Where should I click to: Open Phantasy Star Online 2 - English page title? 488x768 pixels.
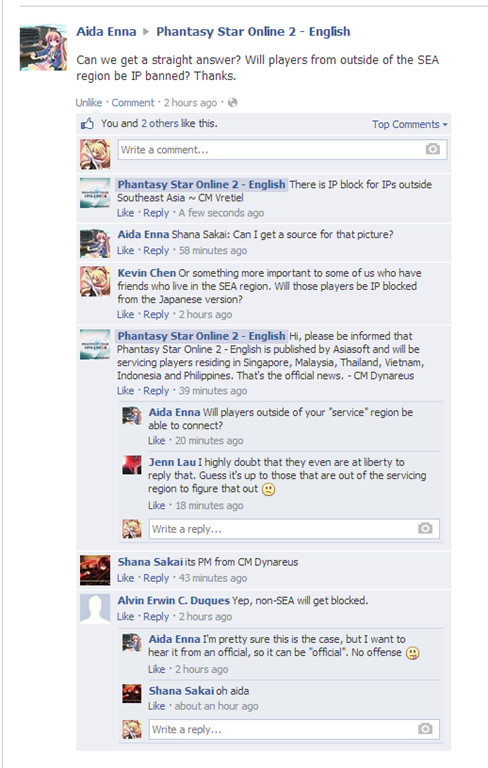(x=253, y=32)
